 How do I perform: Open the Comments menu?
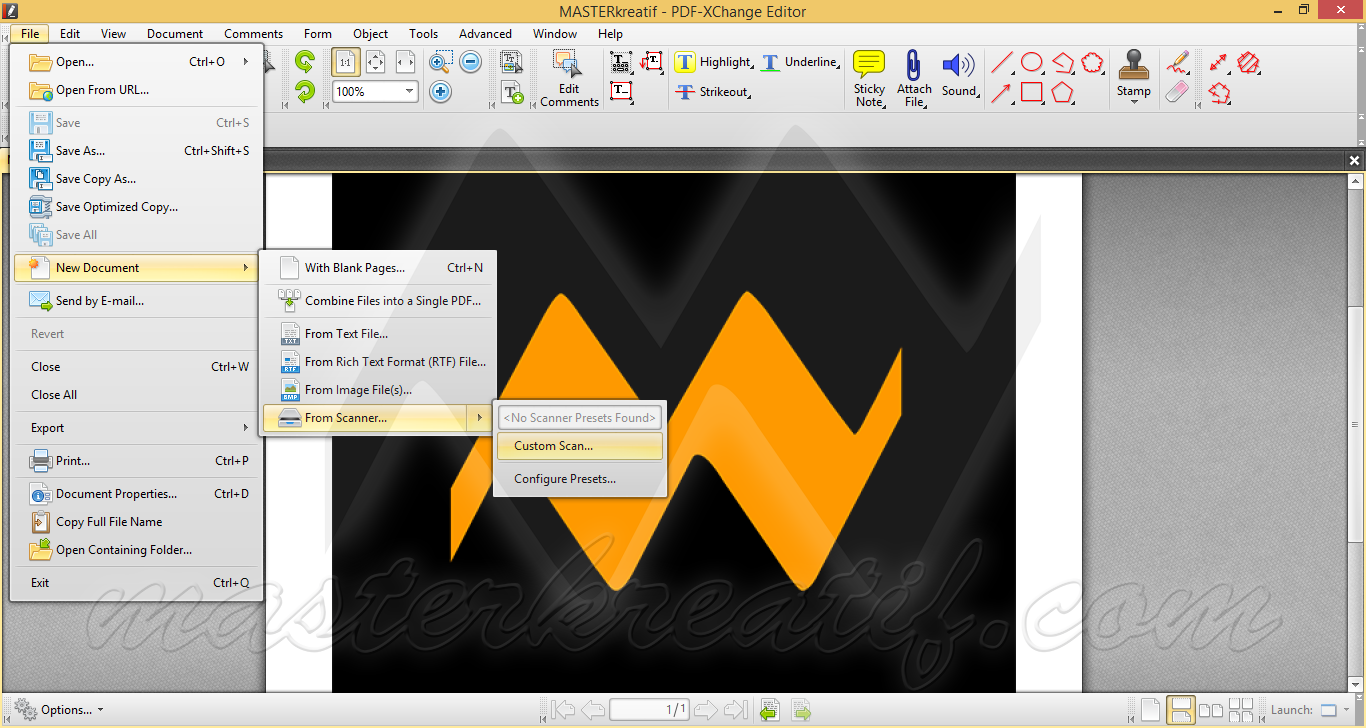tap(254, 34)
